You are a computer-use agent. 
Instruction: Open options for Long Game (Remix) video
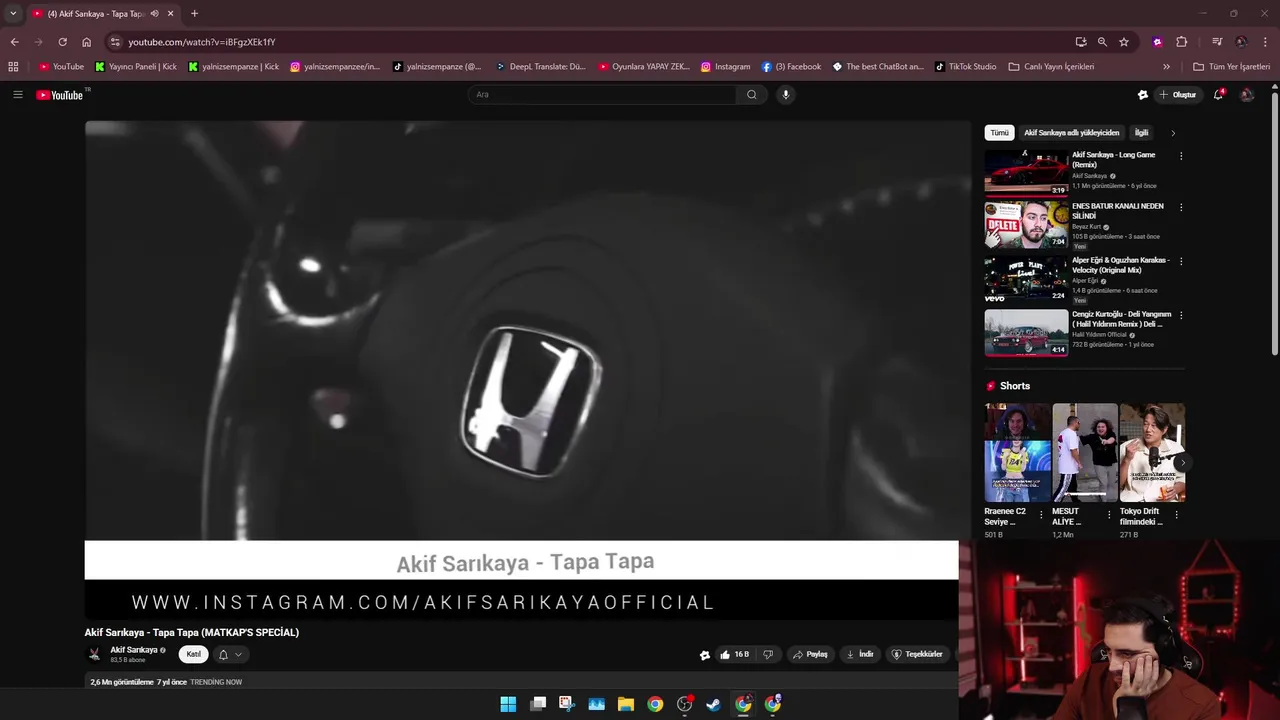point(1181,156)
